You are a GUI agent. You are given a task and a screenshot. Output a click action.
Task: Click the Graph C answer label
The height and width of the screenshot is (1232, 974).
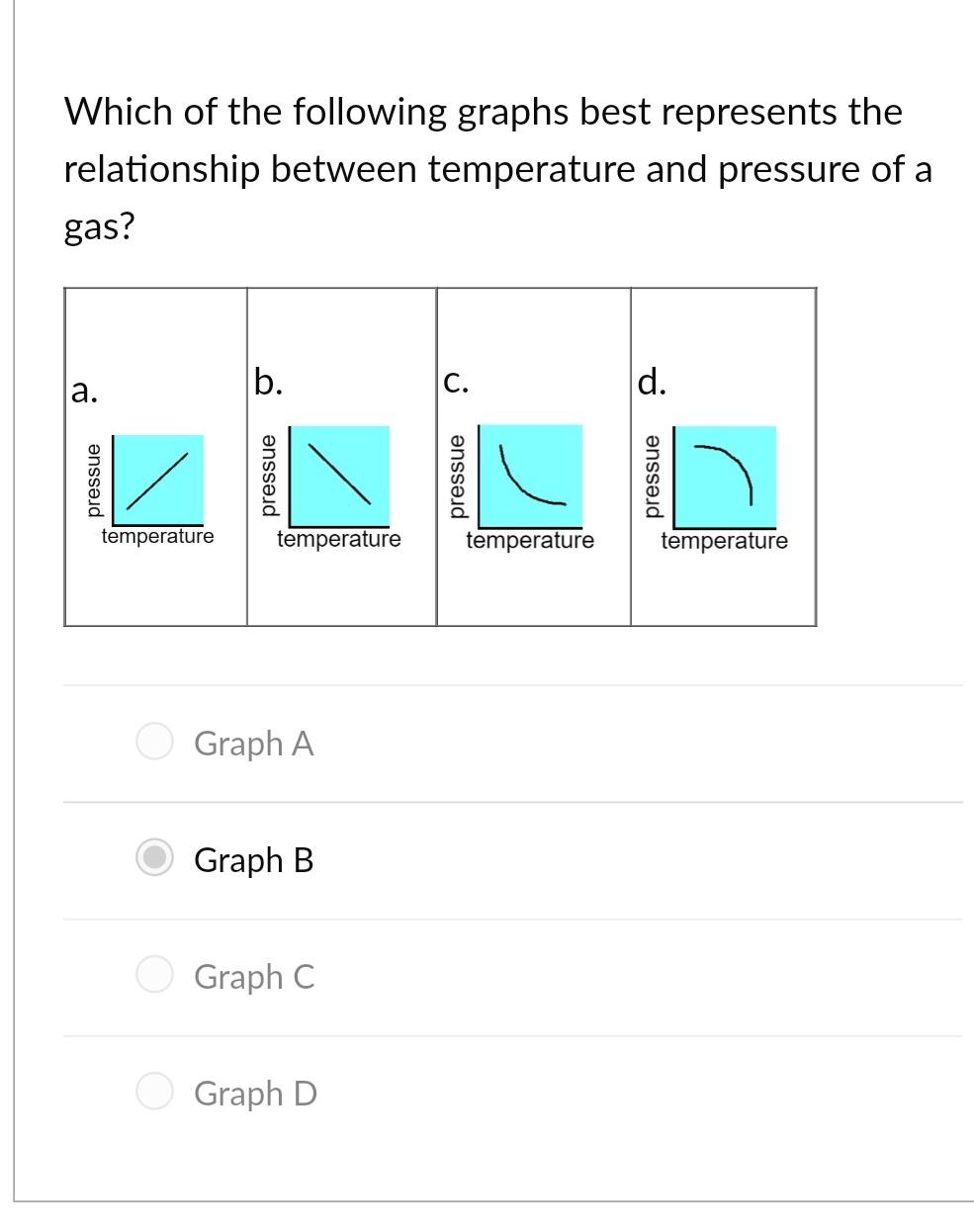point(255,977)
